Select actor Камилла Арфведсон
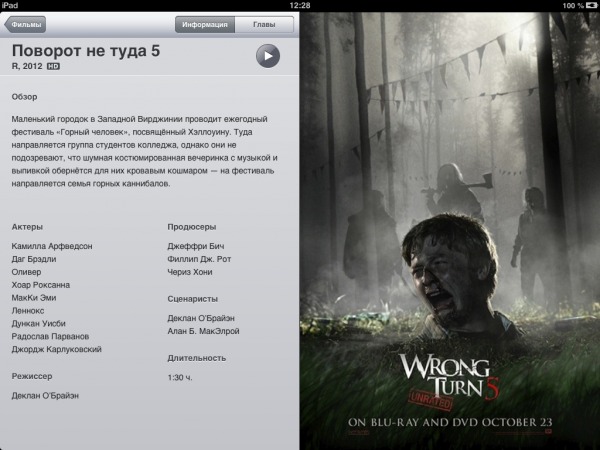This screenshot has height=450, width=600. (x=52, y=246)
